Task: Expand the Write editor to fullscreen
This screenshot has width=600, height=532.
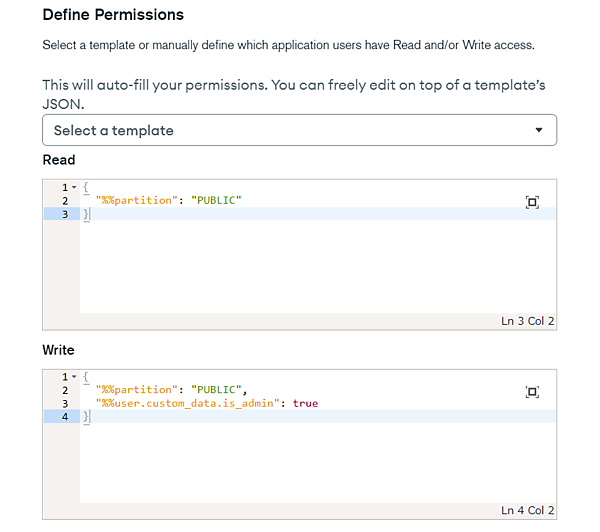Action: point(532,392)
